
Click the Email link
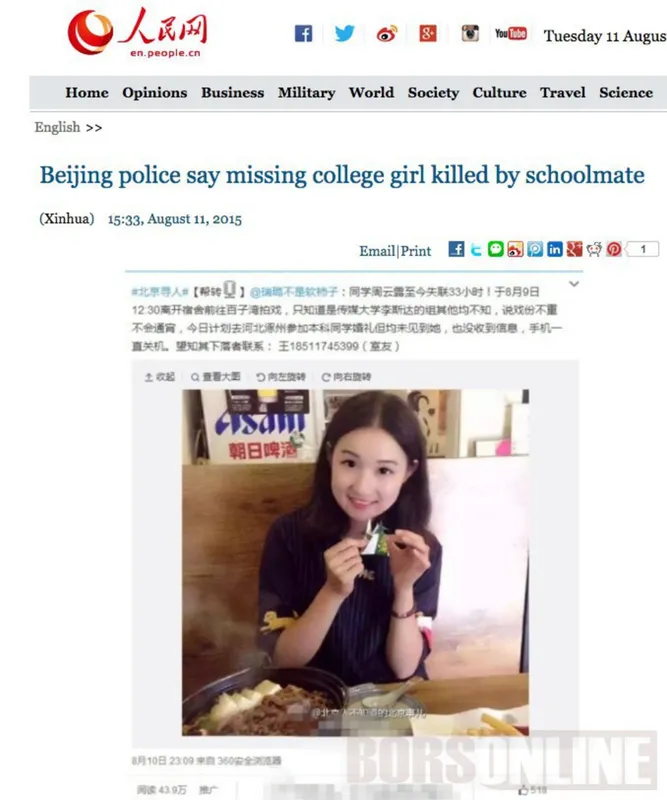point(377,251)
